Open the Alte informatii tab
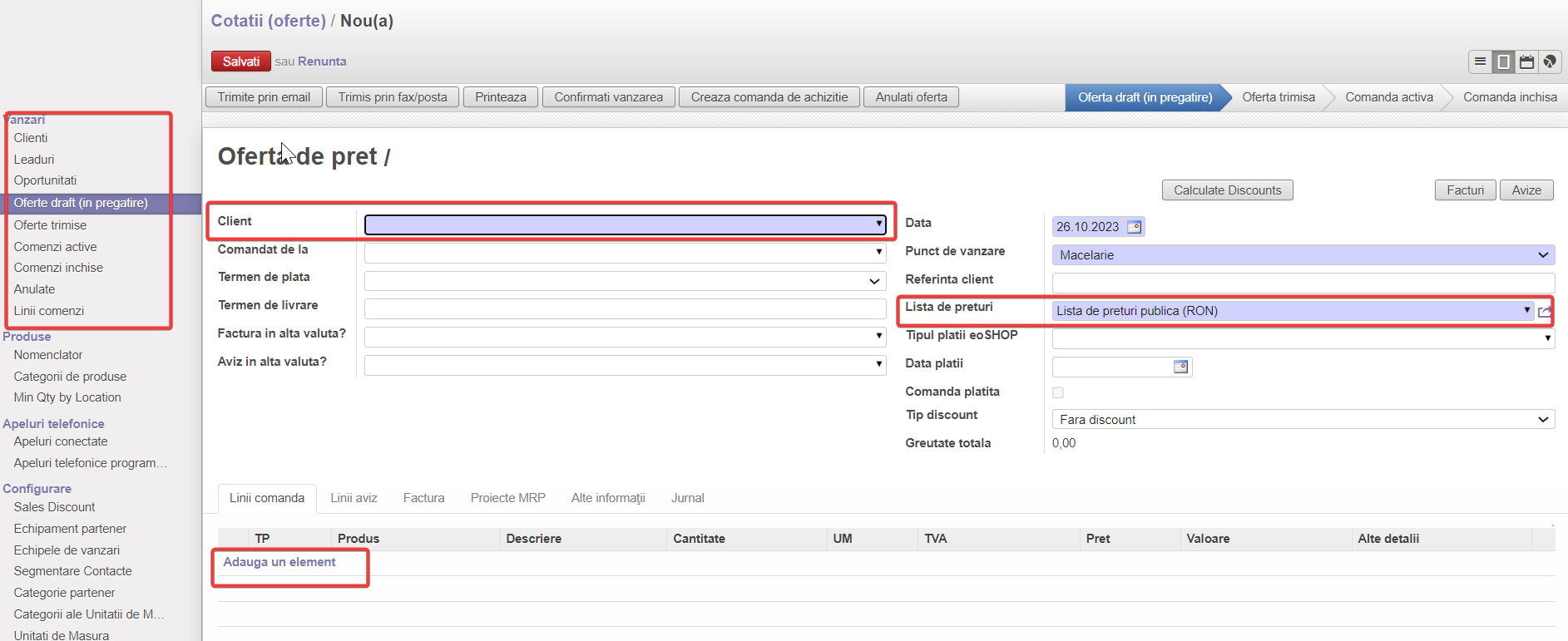The height and width of the screenshot is (641, 1568). click(x=607, y=498)
